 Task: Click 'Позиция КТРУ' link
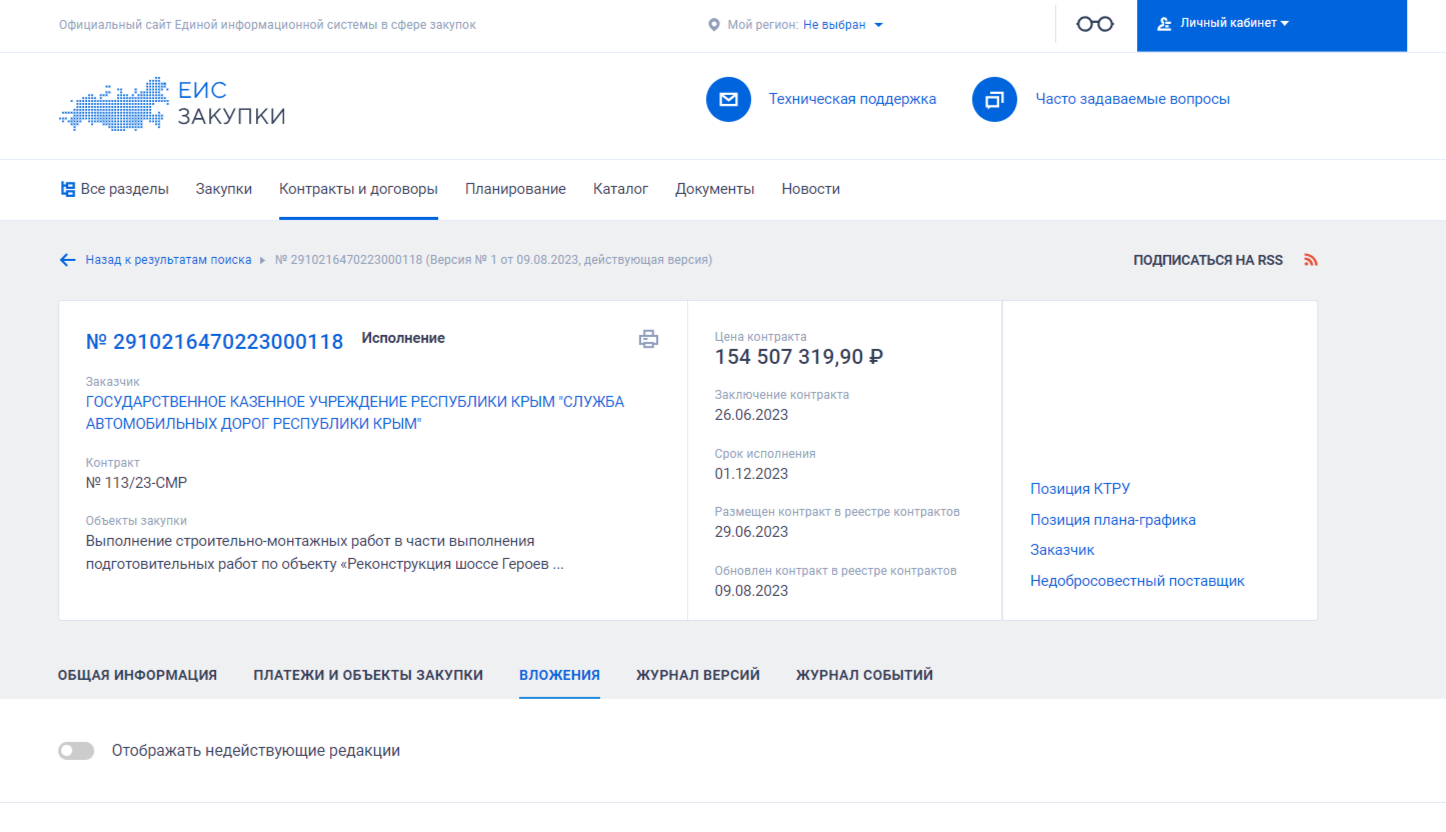(1080, 489)
